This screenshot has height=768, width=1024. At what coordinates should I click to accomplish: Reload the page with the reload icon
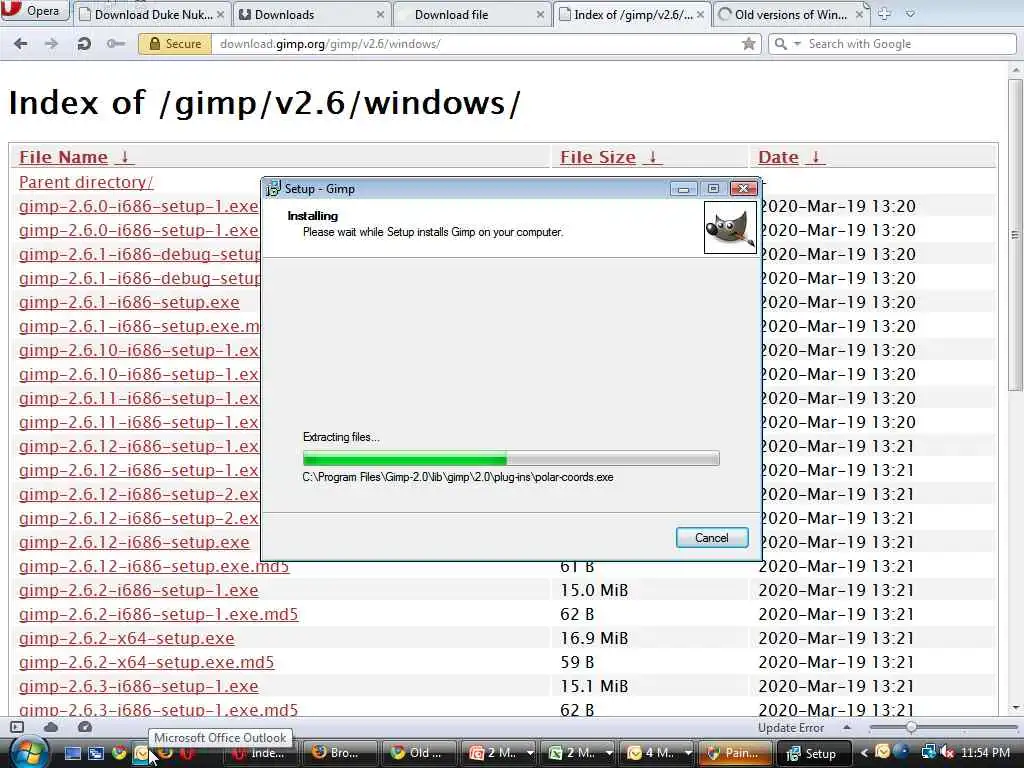coord(84,44)
